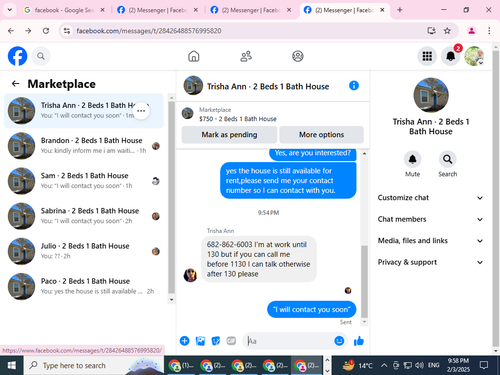
Task: Expand the Customize chat section
Action: coord(430,198)
